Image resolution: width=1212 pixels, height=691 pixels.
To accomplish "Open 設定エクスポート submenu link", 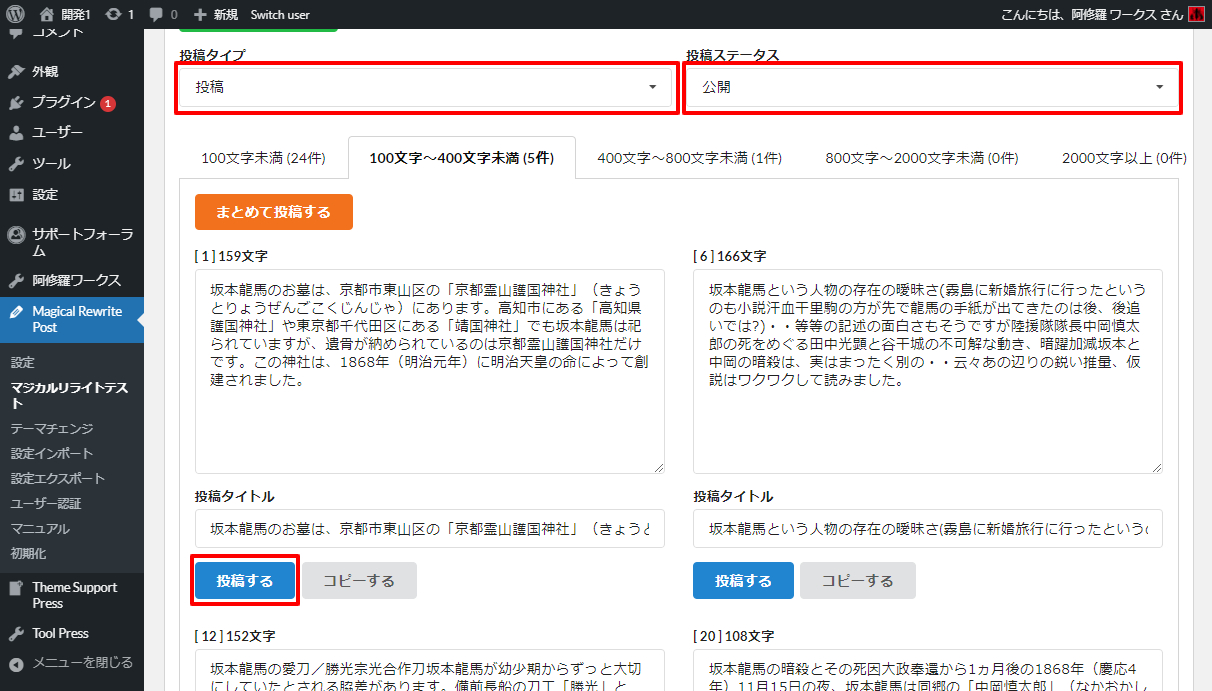I will point(58,478).
